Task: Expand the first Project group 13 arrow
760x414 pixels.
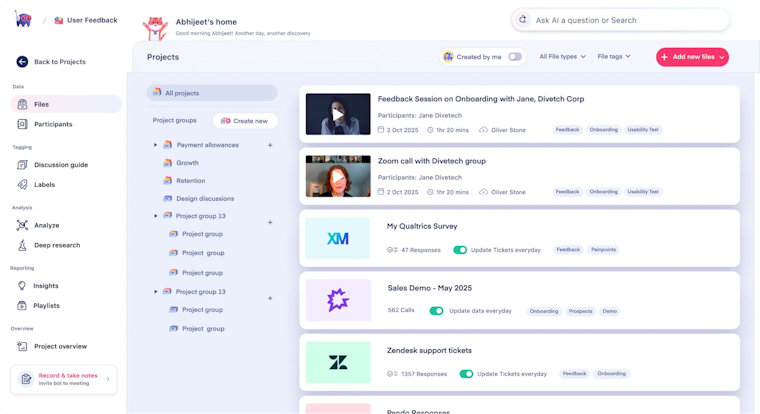Action: 156,216
